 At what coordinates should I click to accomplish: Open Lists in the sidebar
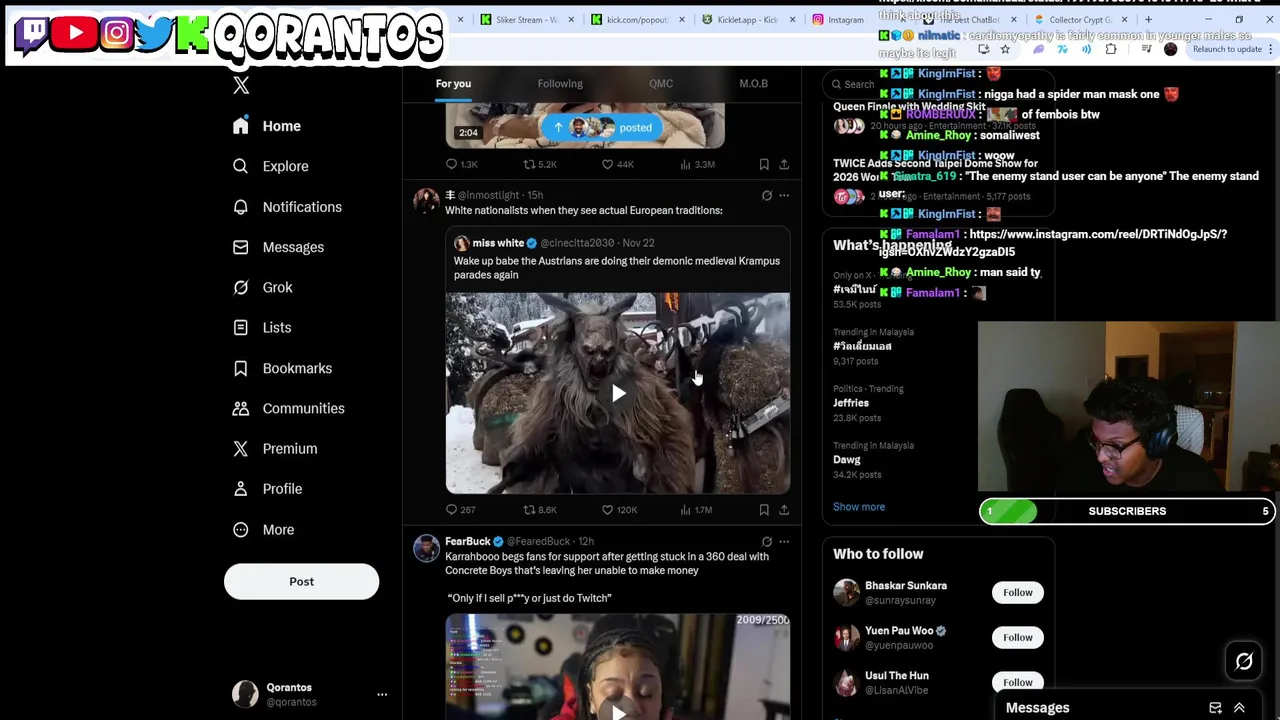(262, 327)
